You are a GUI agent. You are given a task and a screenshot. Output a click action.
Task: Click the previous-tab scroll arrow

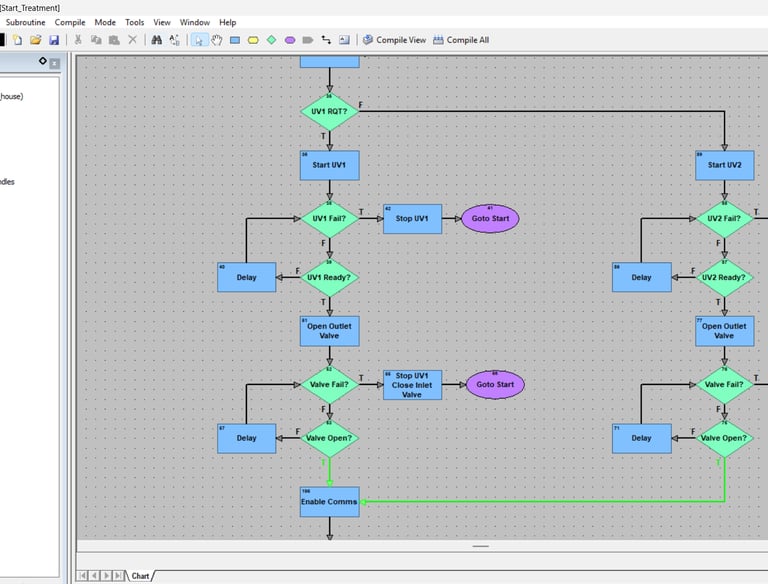94,576
